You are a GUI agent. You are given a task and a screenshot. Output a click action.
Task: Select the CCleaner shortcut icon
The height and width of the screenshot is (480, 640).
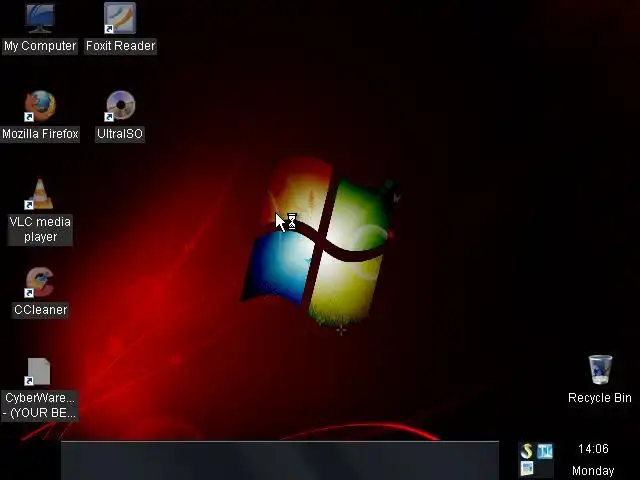[x=39, y=282]
